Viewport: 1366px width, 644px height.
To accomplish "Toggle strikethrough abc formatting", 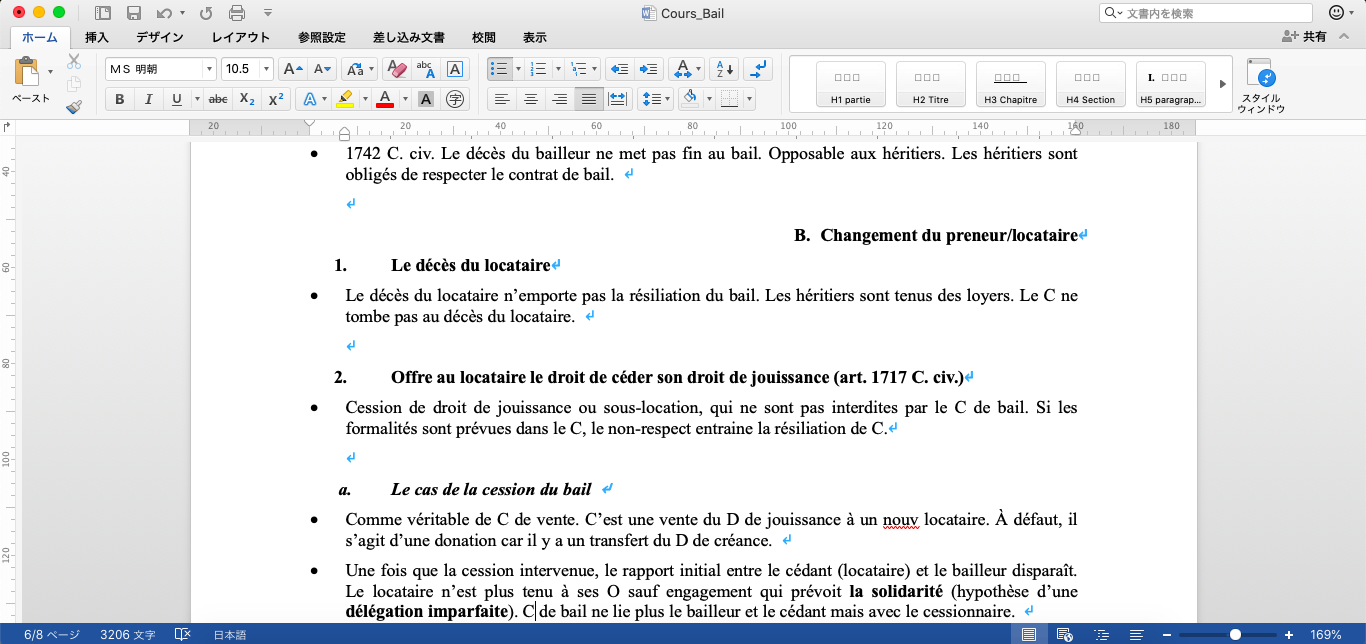I will [218, 99].
